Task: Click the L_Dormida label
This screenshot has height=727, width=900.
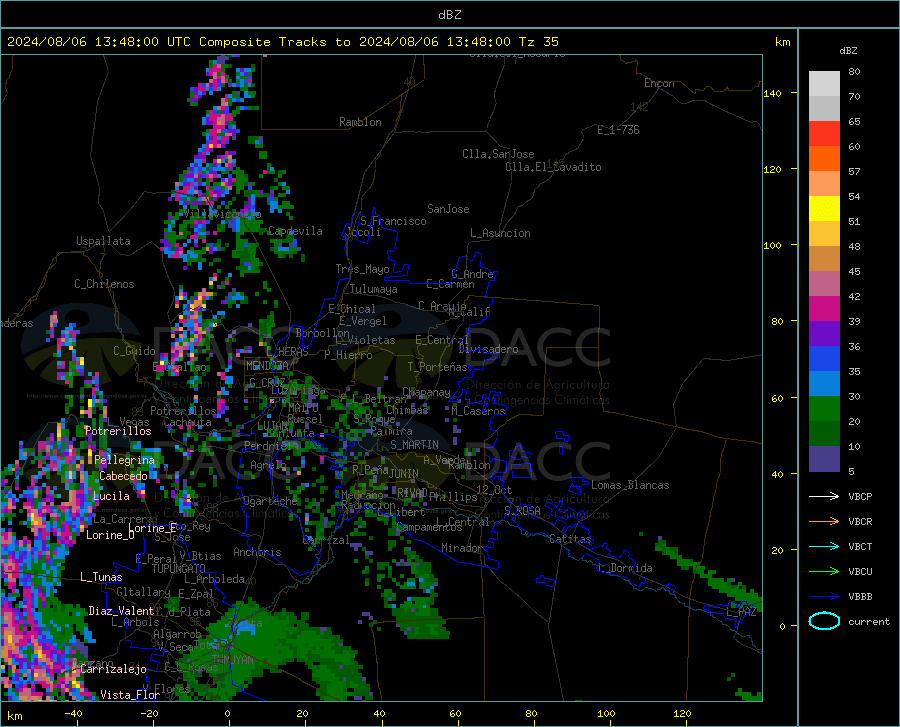Action: pos(625,568)
